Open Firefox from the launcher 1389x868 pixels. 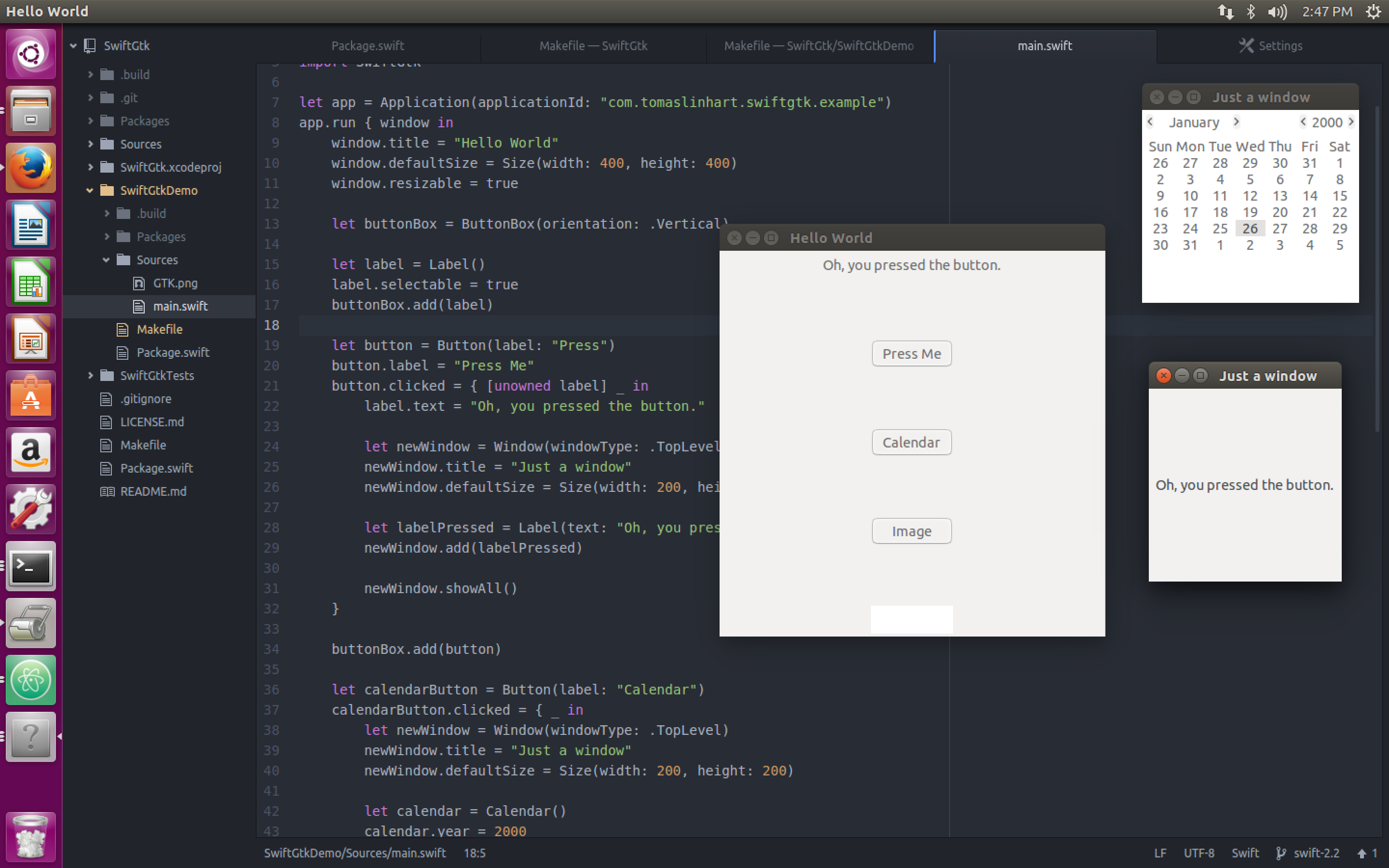click(30, 167)
